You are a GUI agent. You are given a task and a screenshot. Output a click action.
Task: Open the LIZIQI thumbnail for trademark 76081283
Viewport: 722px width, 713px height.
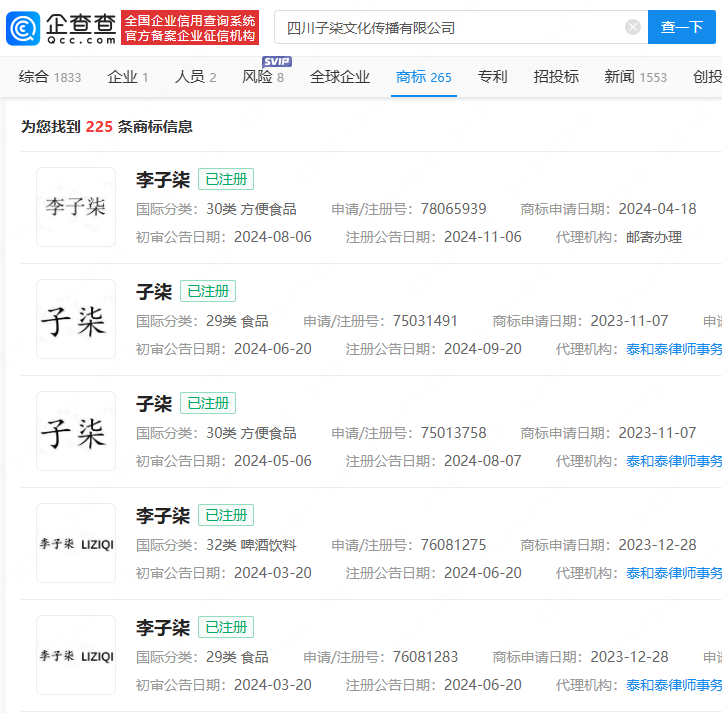[76, 655]
